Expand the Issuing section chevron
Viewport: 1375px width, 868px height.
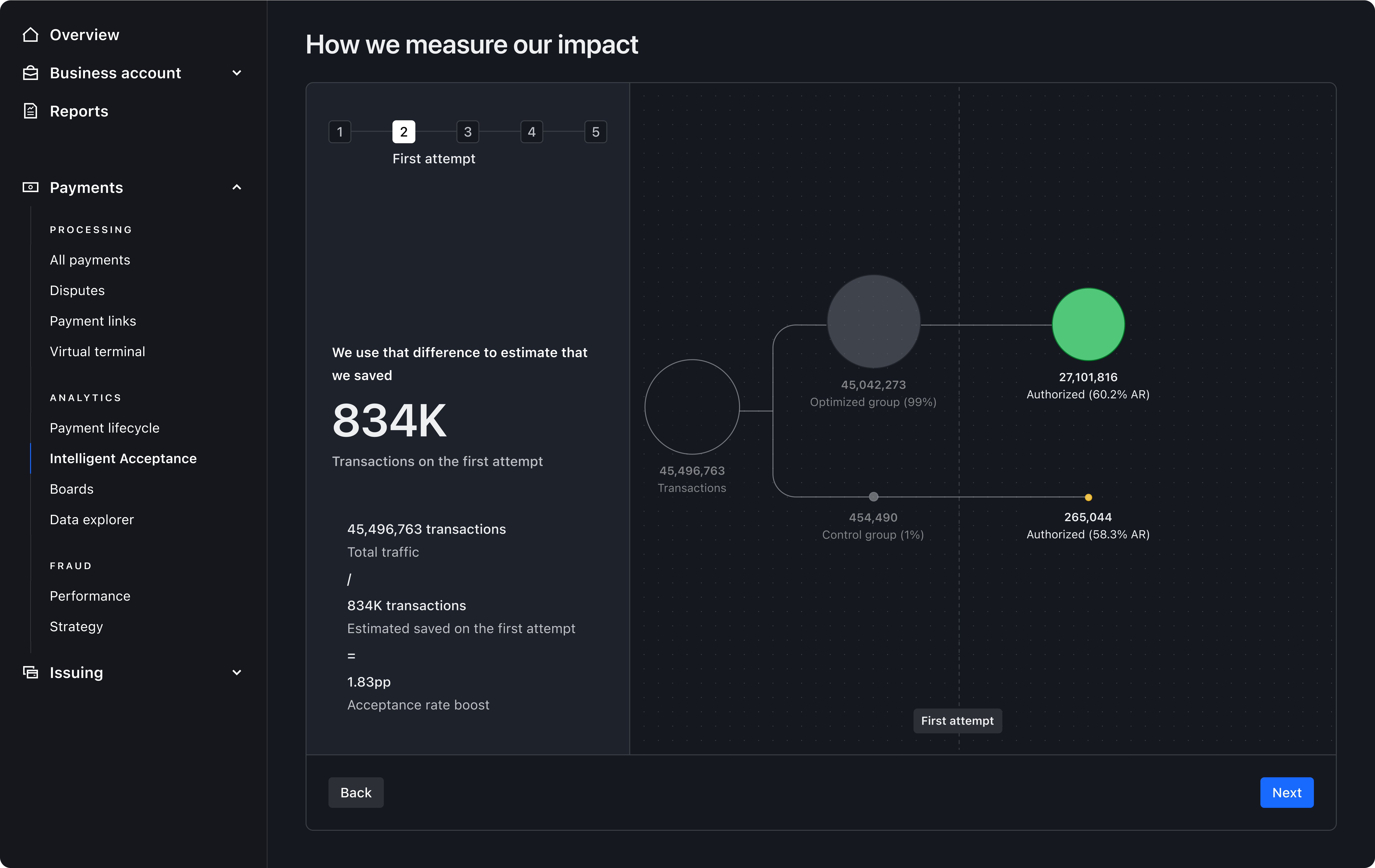(x=237, y=672)
